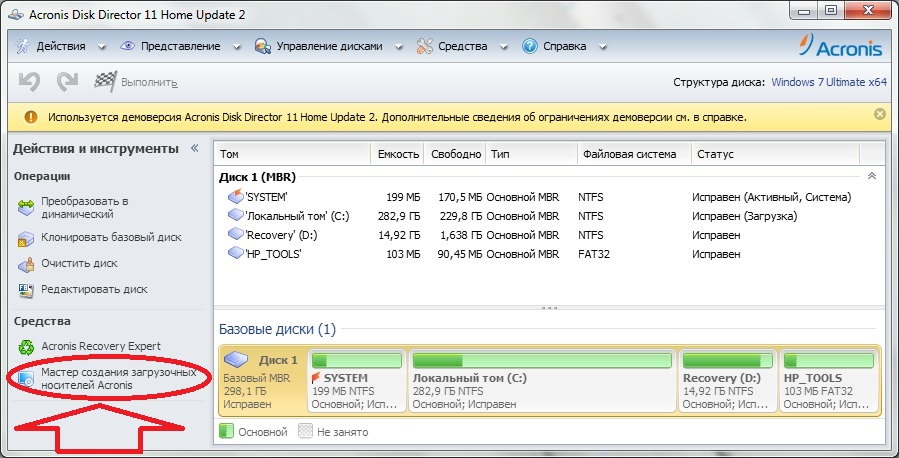This screenshot has height=458, width=899.
Task: Choose Клонировать базовый диск
Action: coord(111,237)
